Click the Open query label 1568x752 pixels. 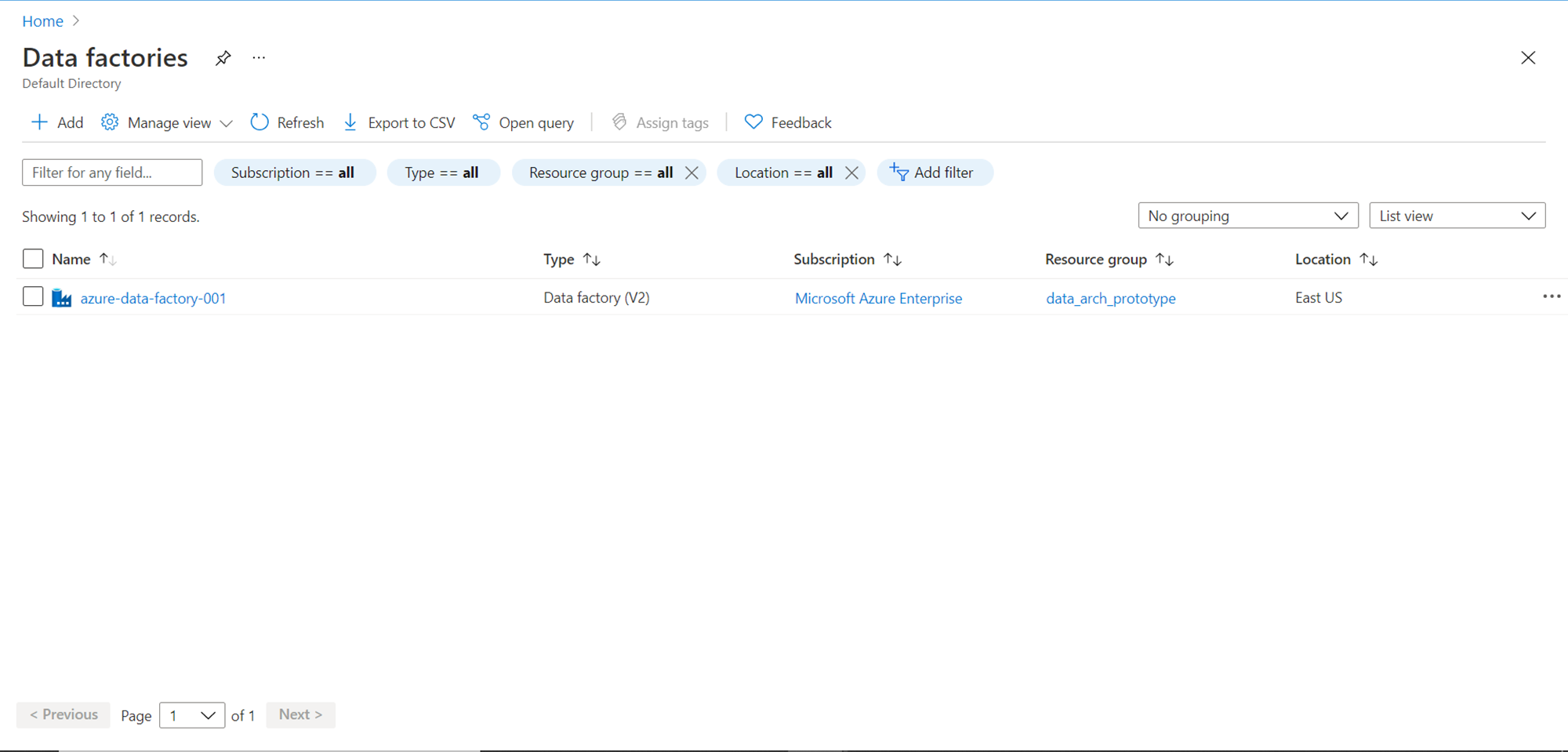point(536,123)
